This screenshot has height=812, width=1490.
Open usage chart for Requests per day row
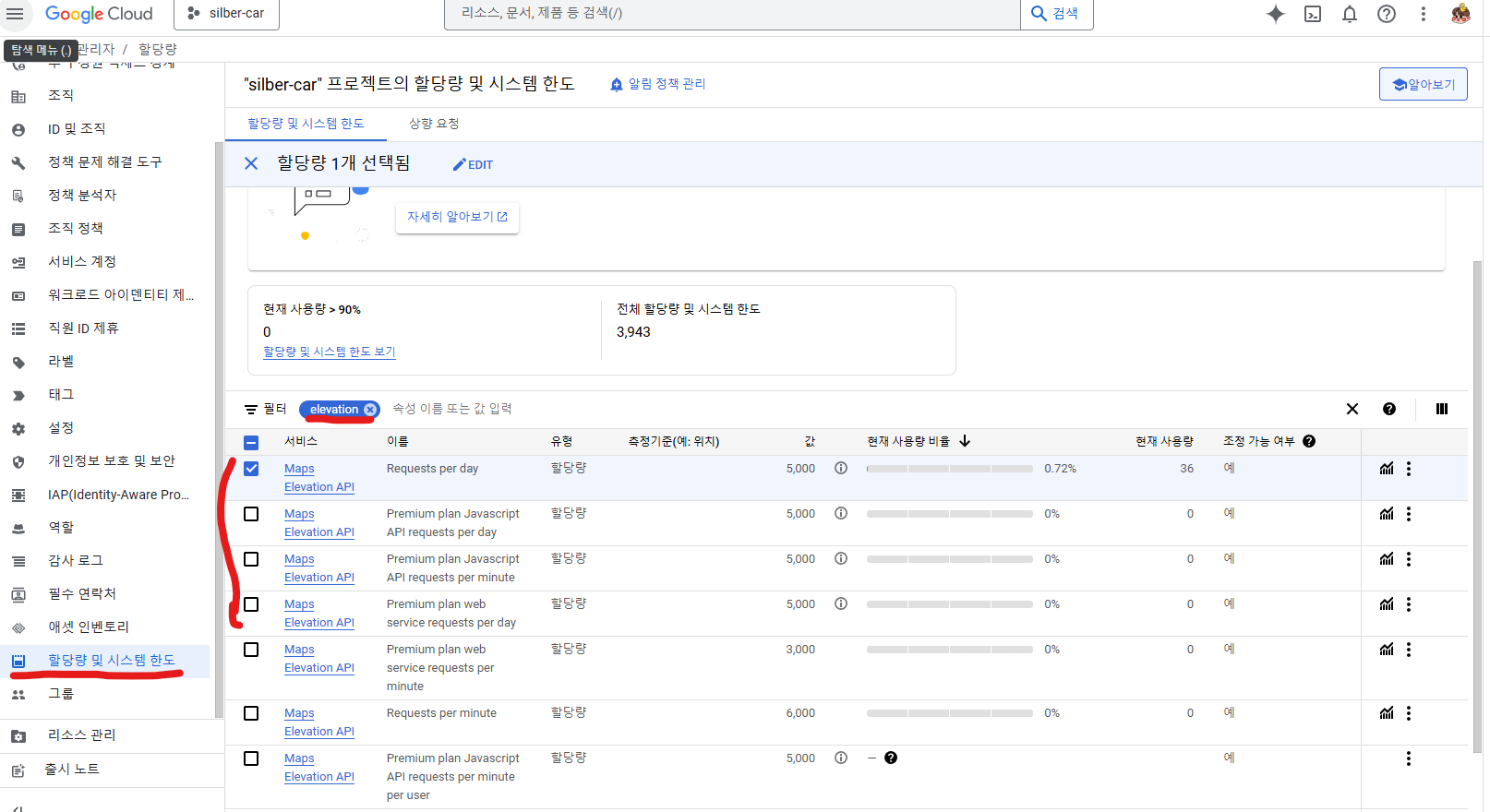point(1387,469)
